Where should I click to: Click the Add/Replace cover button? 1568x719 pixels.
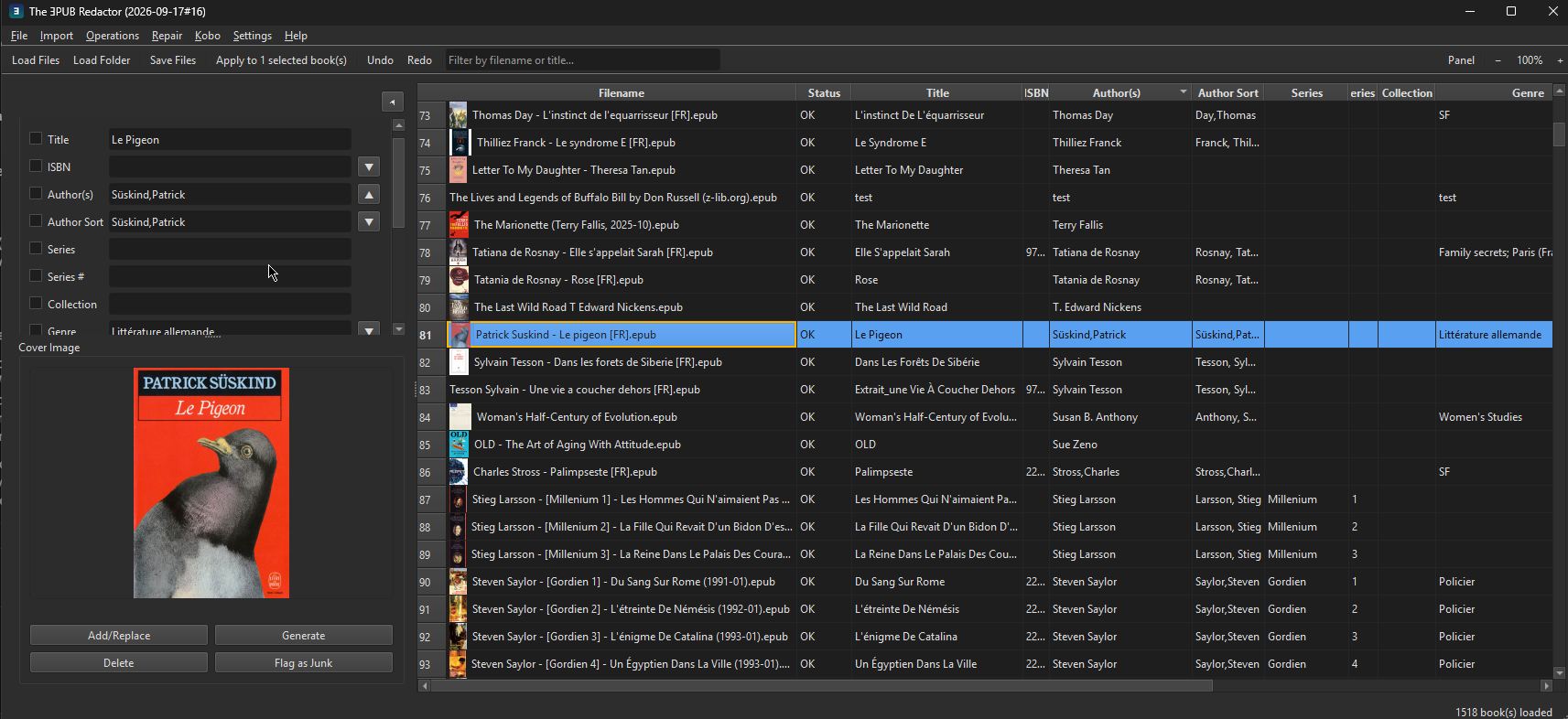click(119, 635)
